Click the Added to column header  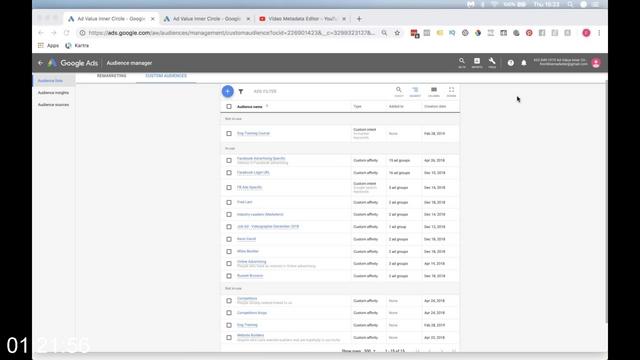pos(396,107)
